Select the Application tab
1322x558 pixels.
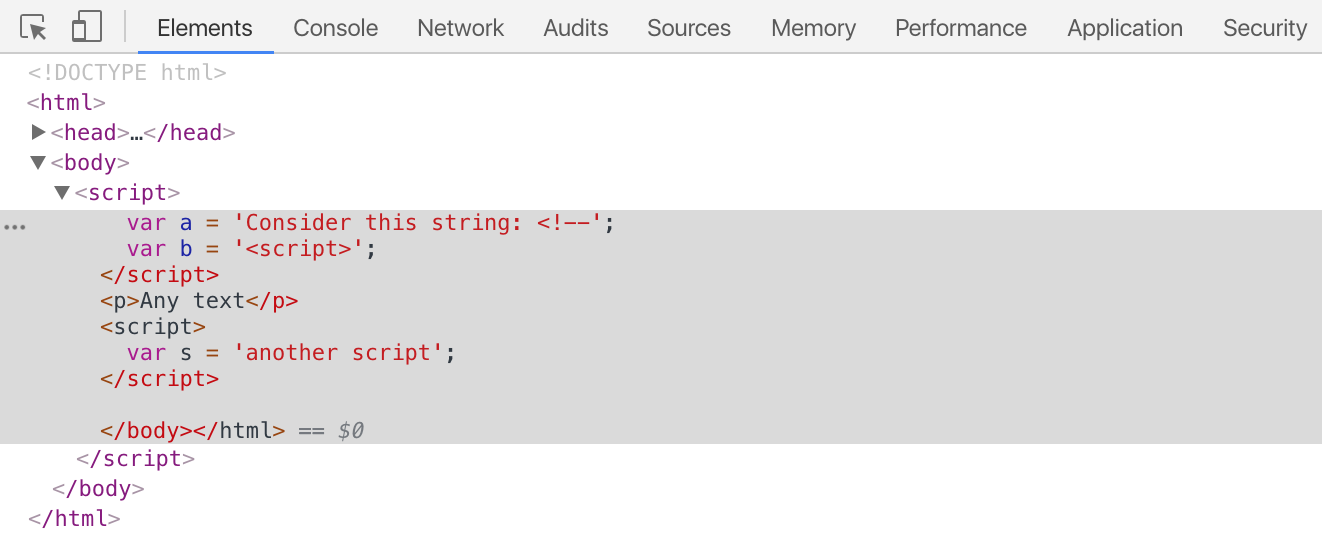click(x=1124, y=28)
